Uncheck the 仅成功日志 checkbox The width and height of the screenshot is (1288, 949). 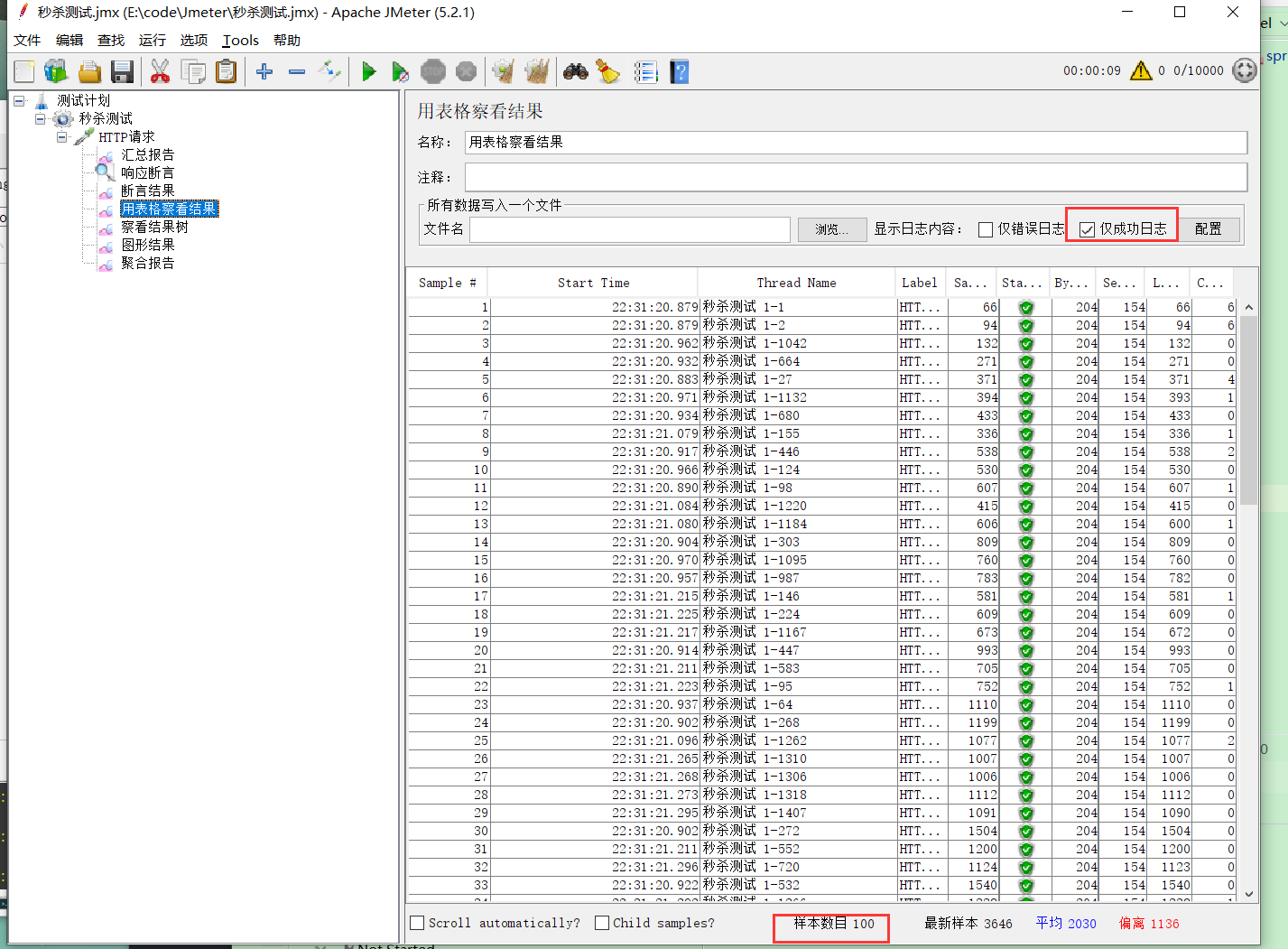point(1087,229)
